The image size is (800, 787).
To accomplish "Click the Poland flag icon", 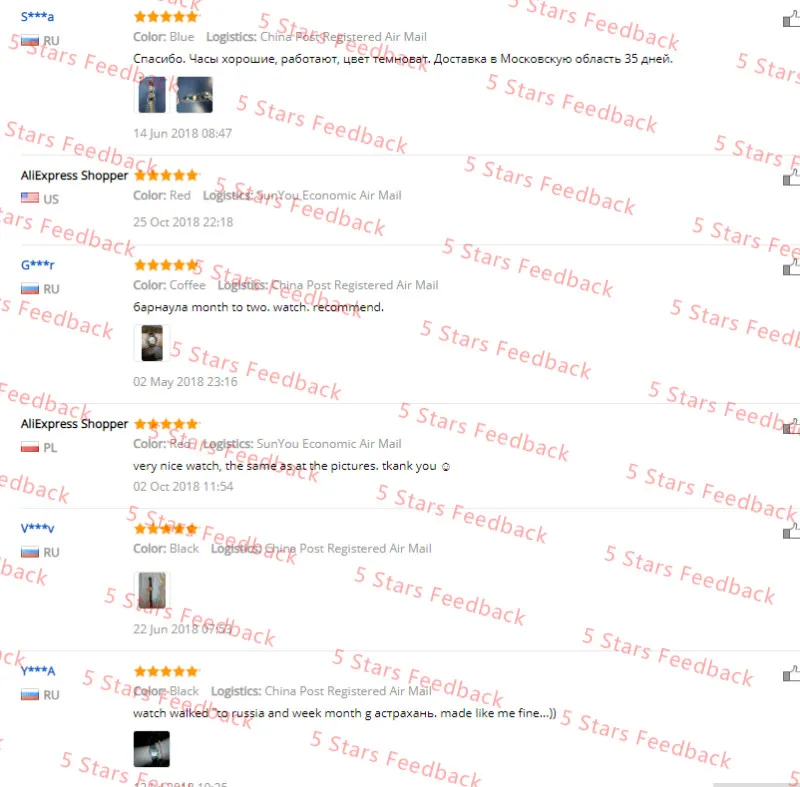I will [x=30, y=447].
